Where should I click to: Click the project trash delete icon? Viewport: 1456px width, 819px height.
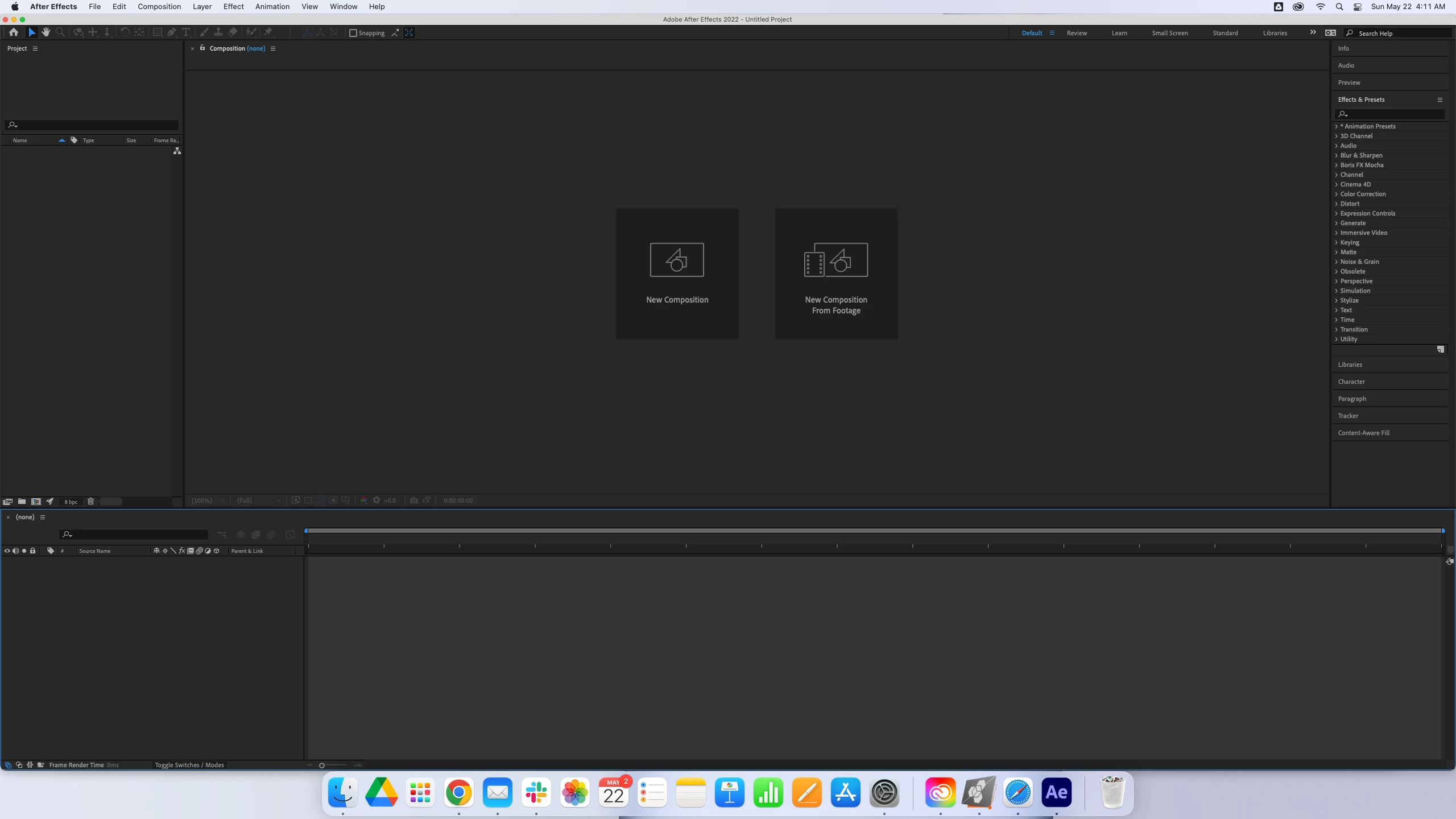pos(90,501)
